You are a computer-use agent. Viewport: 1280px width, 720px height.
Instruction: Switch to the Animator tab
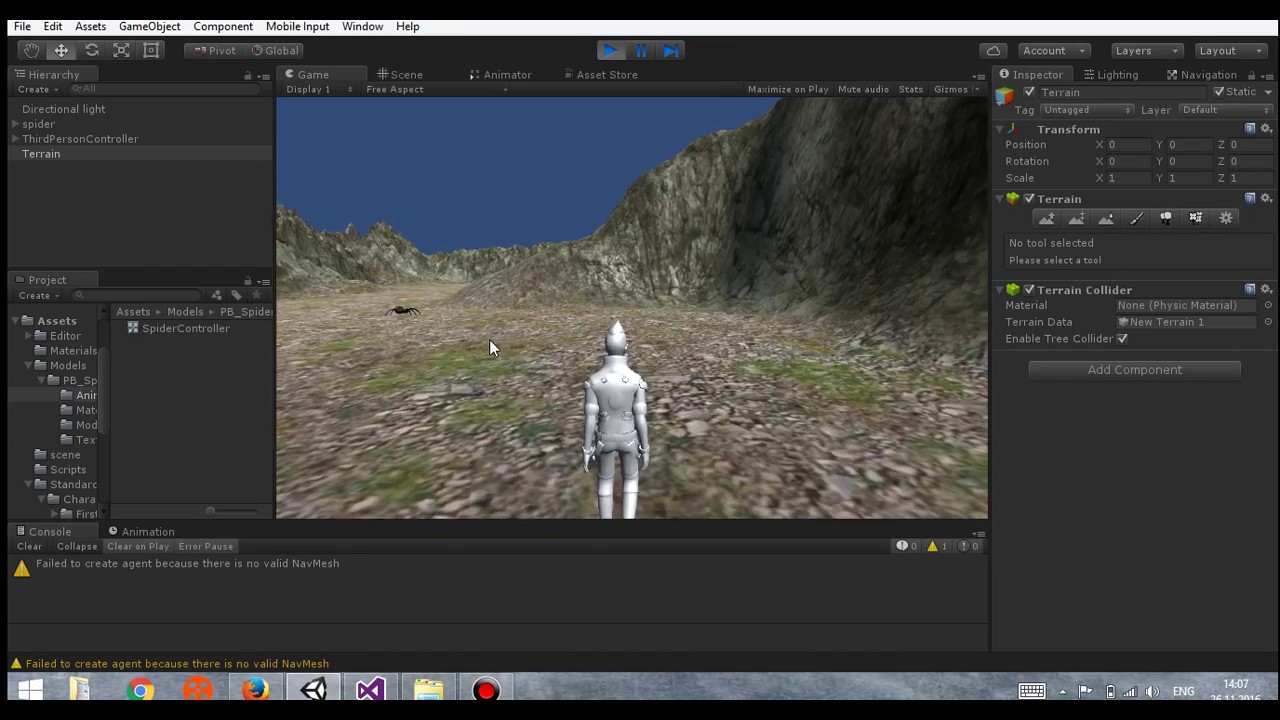[x=500, y=75]
